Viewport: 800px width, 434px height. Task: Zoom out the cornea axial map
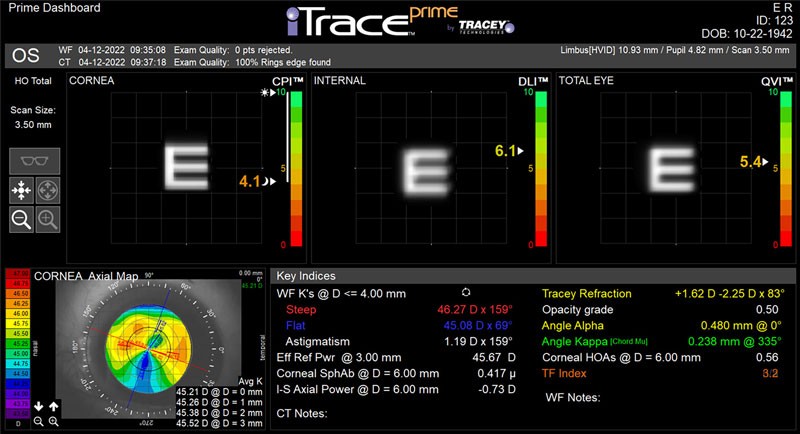[39, 421]
